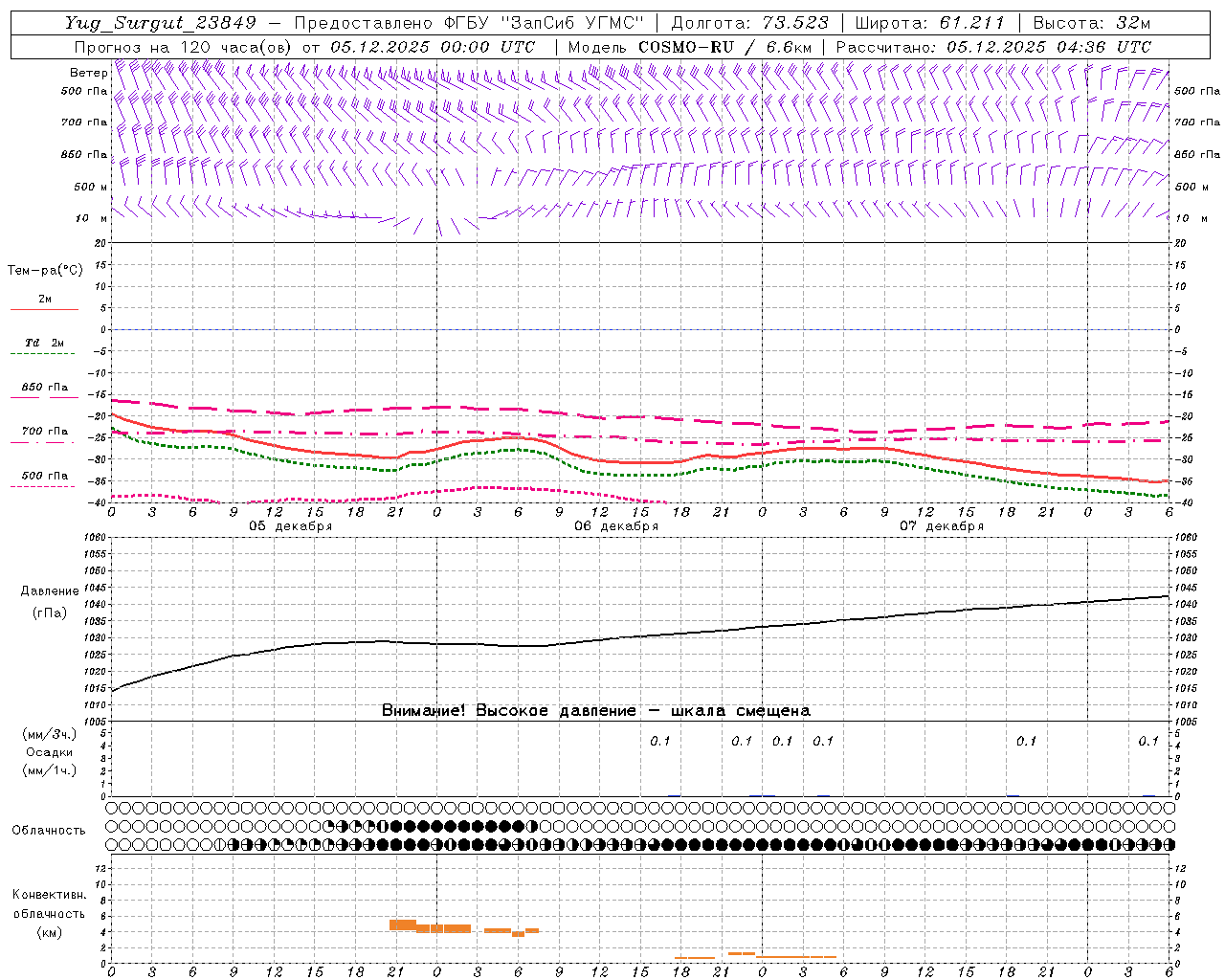Select the elevation text Высота: 32м
The height and width of the screenshot is (980, 1225).
pos(1092,23)
